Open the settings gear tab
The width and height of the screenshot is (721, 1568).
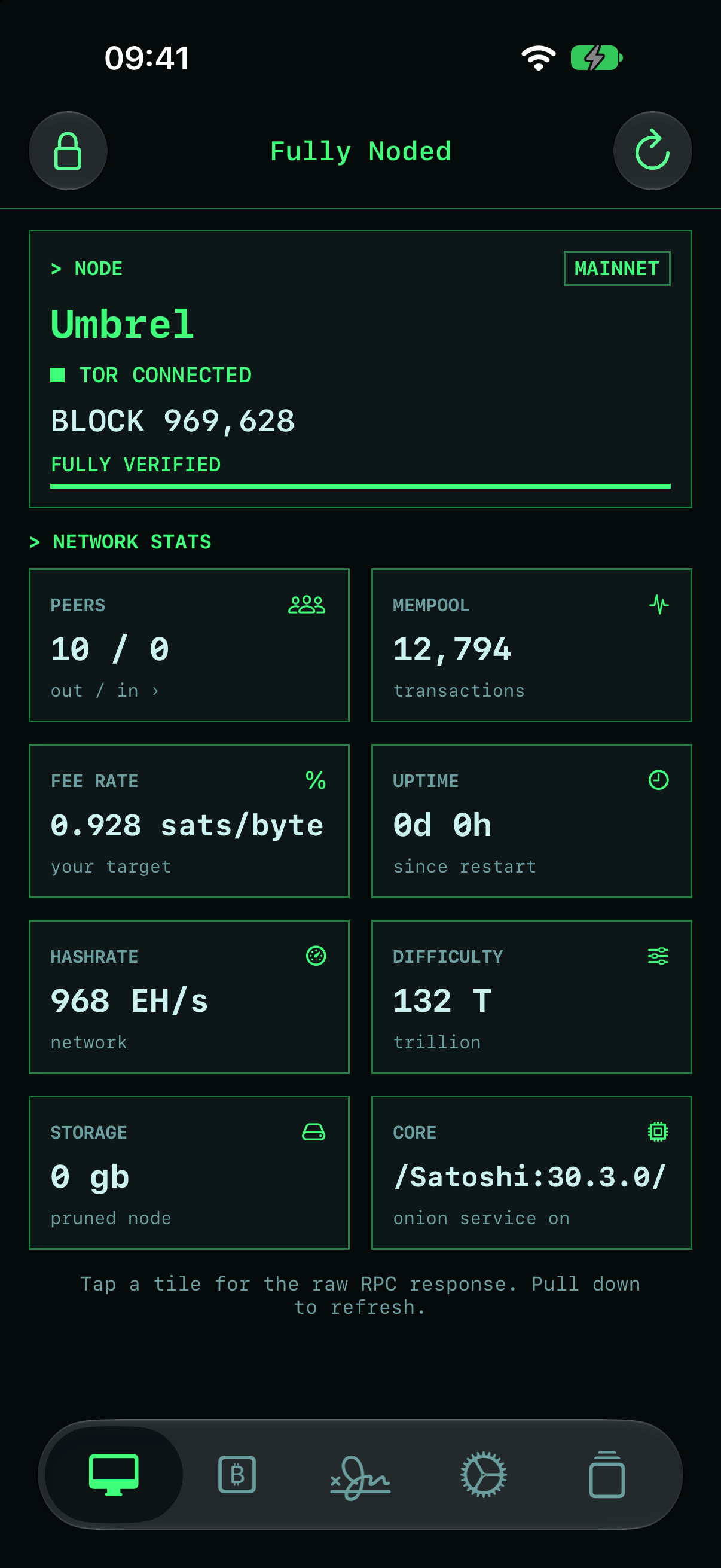click(x=484, y=1474)
